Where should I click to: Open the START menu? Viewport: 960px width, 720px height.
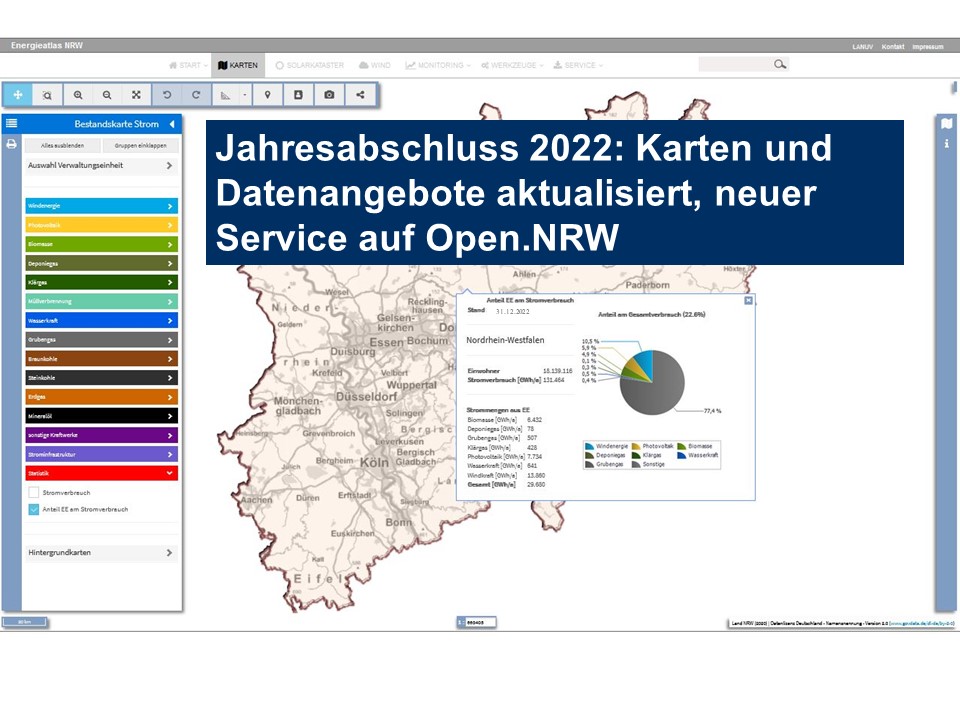pos(189,65)
